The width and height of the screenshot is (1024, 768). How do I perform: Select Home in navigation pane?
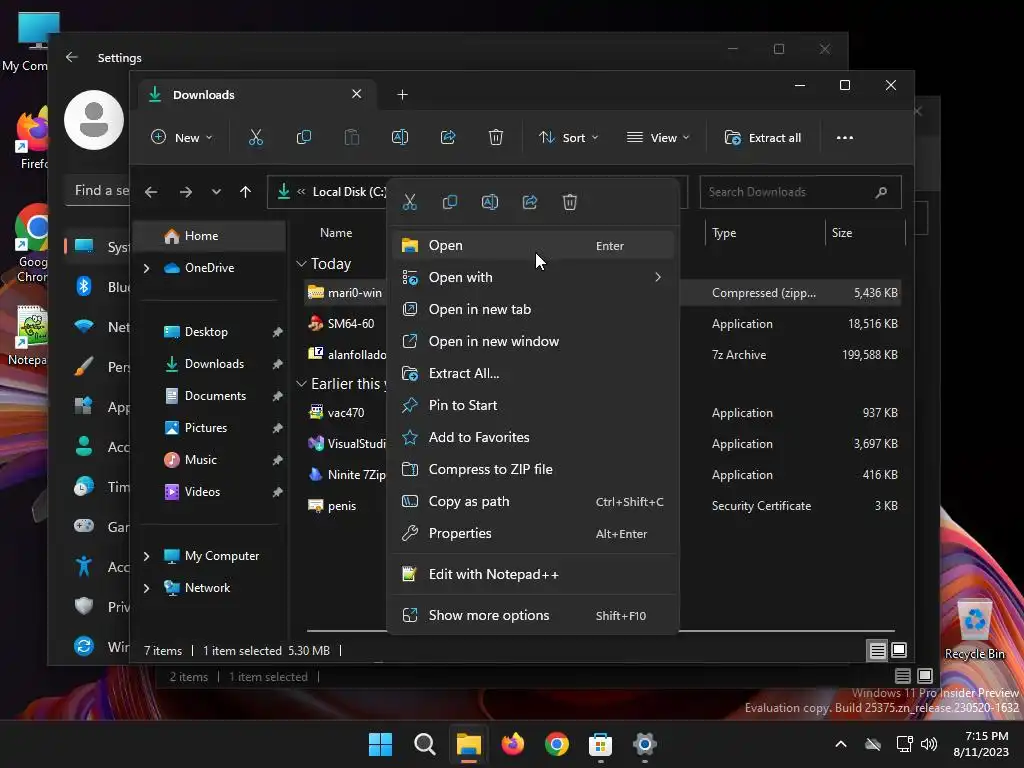click(x=209, y=236)
